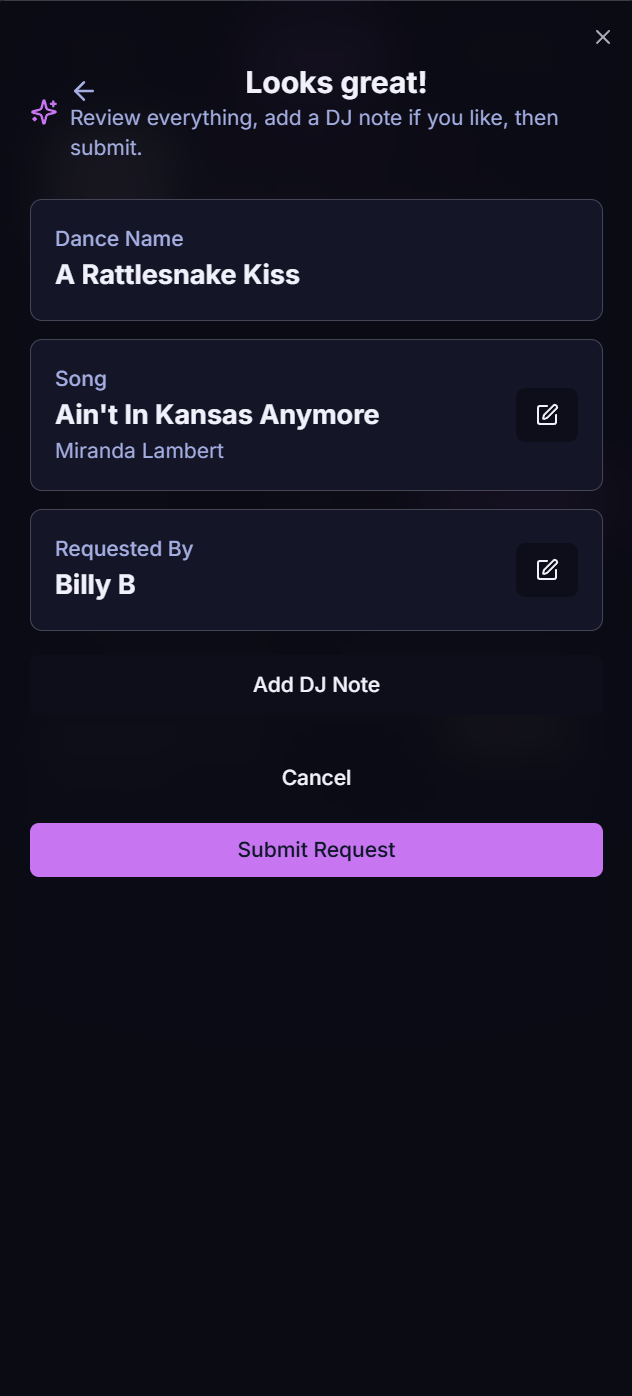Screen dimensions: 632x1396
Task: Tap the A Rattlesnake Kiss dance title
Action: [x=177, y=274]
